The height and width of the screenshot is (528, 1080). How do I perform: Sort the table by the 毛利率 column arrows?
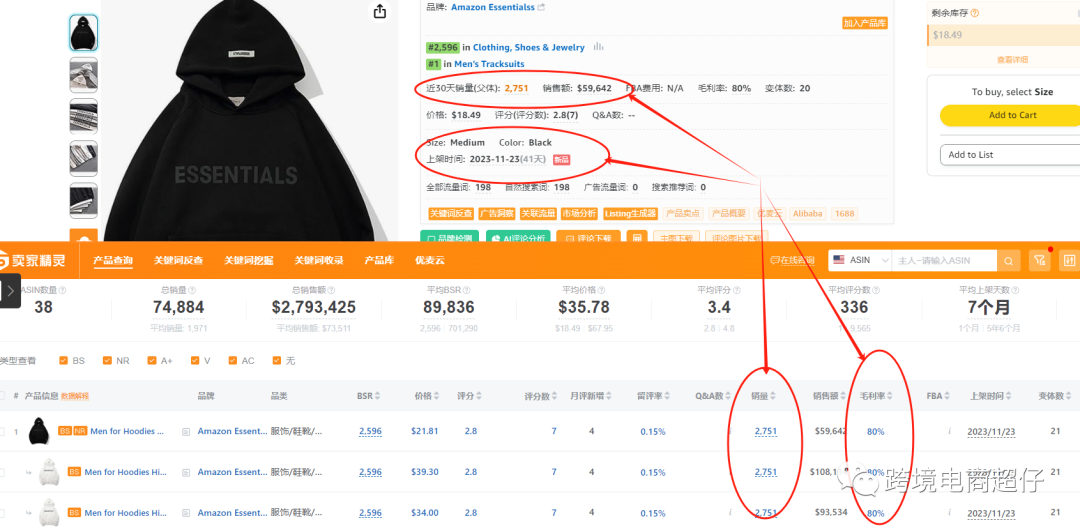point(889,396)
